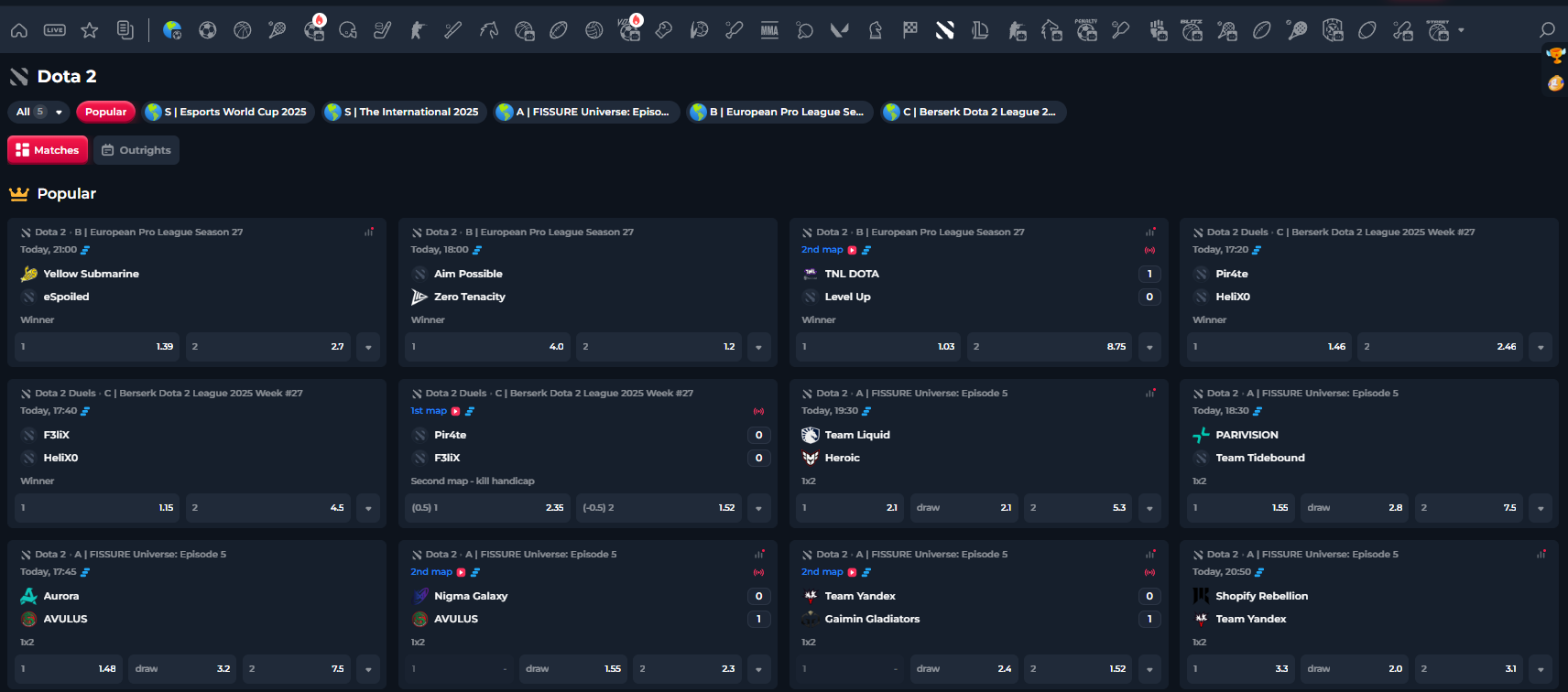Viewport: 1568px width, 692px height.
Task: Select the Counter-Strike soldier icon
Action: click(x=418, y=30)
